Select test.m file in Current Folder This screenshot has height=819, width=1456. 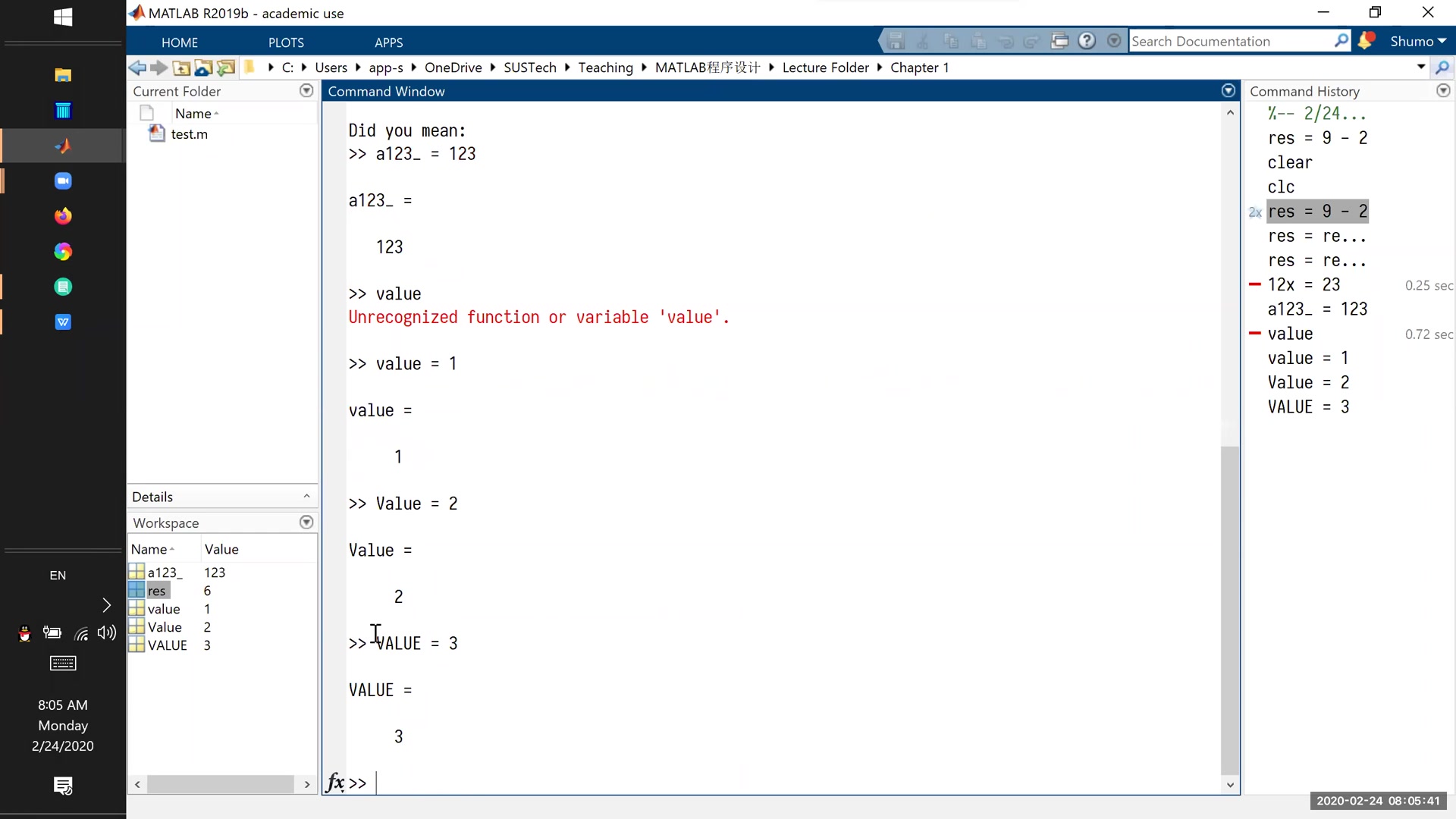point(189,134)
